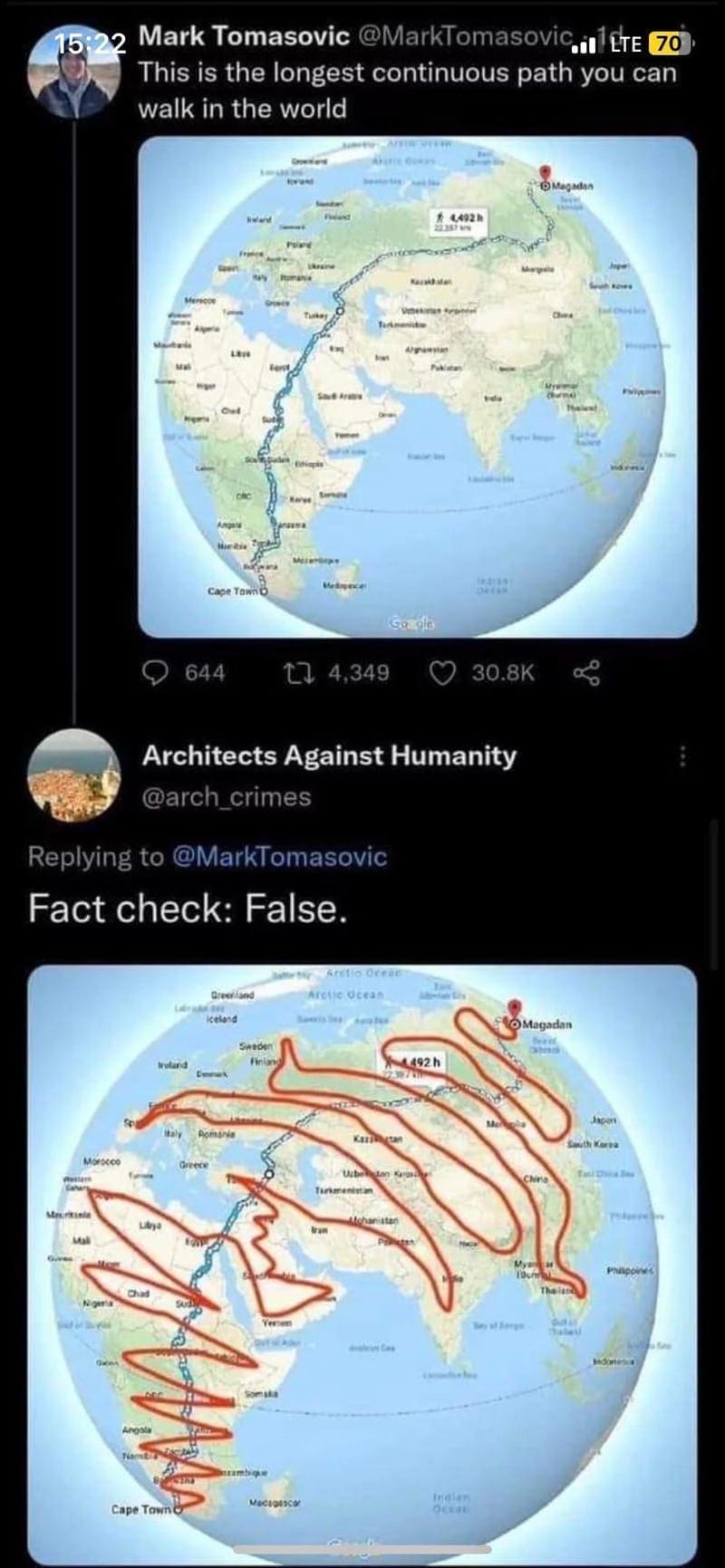Open Mark Tomasovic's profile picture

71,80
